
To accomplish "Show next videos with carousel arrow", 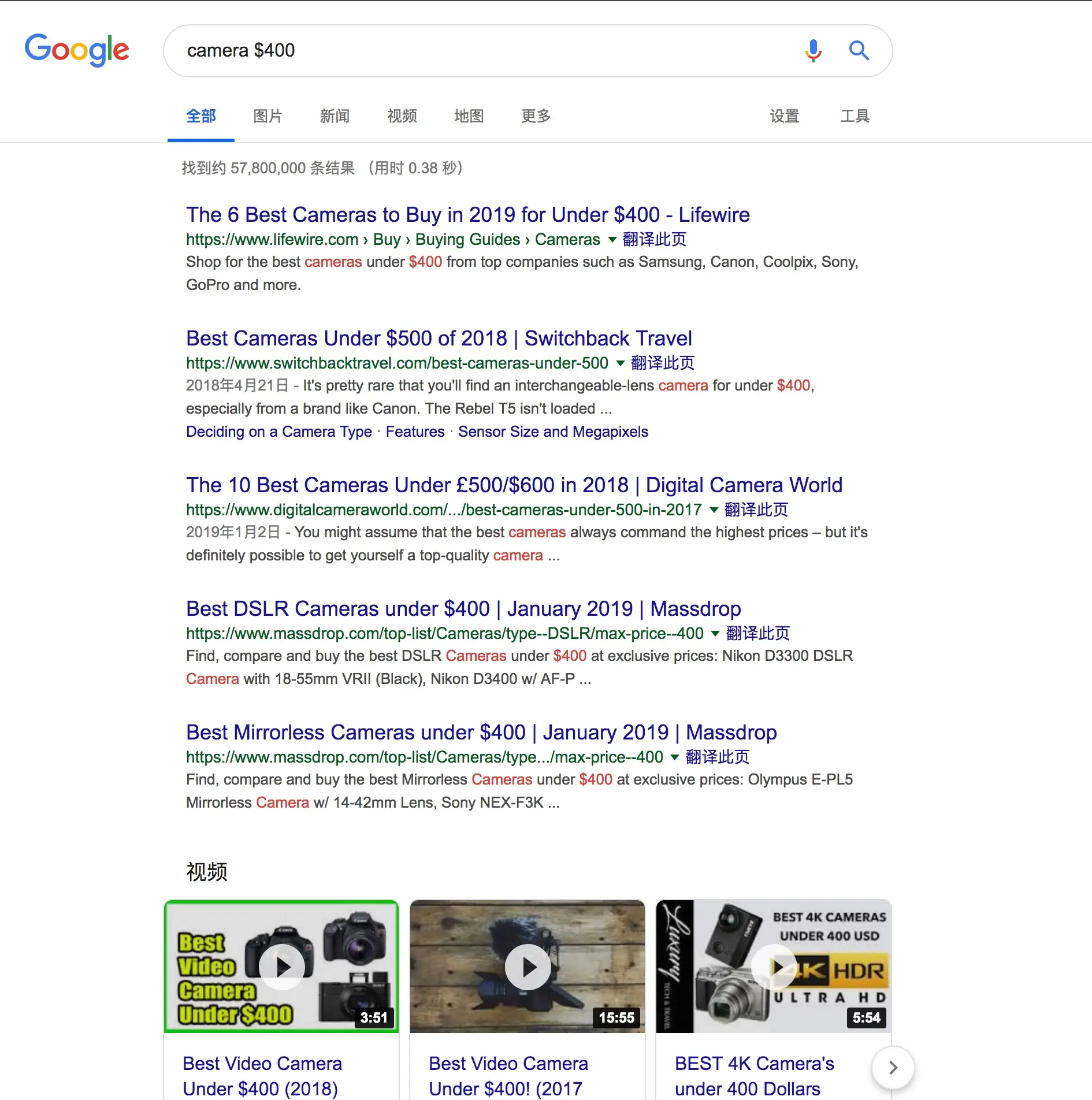I will click(893, 1068).
